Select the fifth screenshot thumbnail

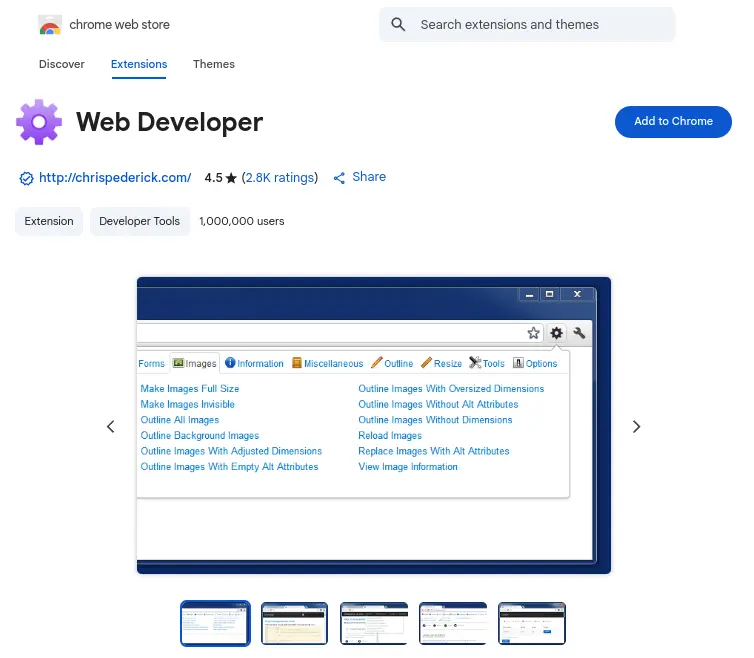[532, 623]
